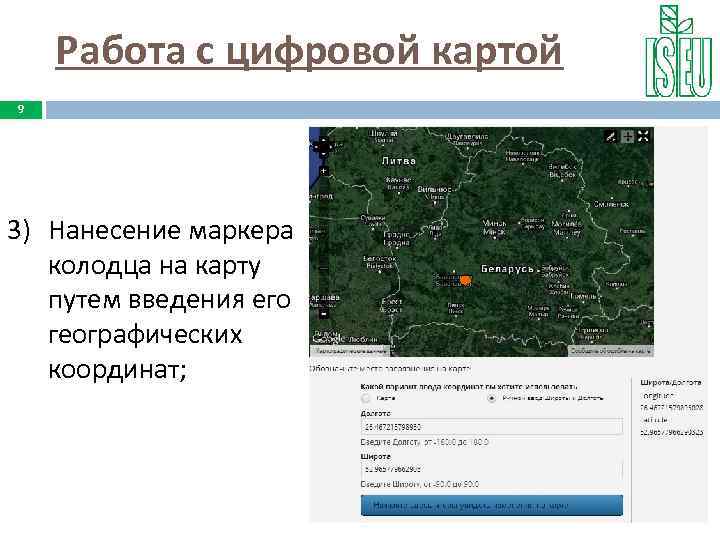The height and width of the screenshot is (540, 720).
Task: Select the pencil draw tool on the map
Action: (611, 136)
